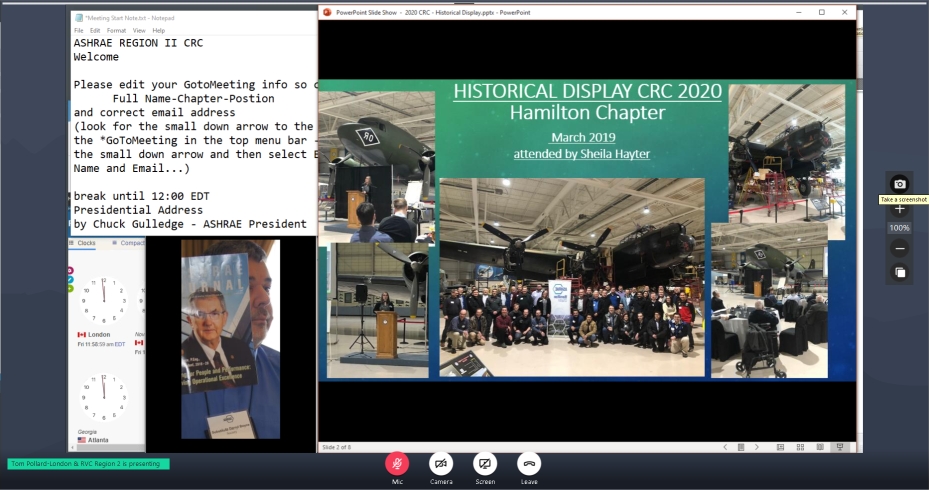Screen dimensions: 929x490
Task: Open the Format menu in Notepad
Action: point(116,30)
